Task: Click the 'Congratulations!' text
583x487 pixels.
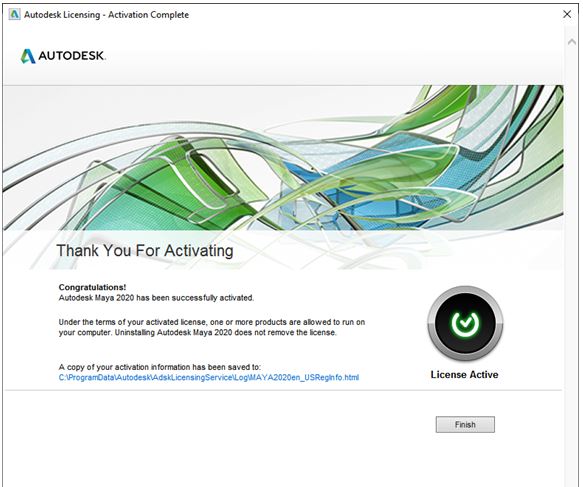Action: point(92,287)
